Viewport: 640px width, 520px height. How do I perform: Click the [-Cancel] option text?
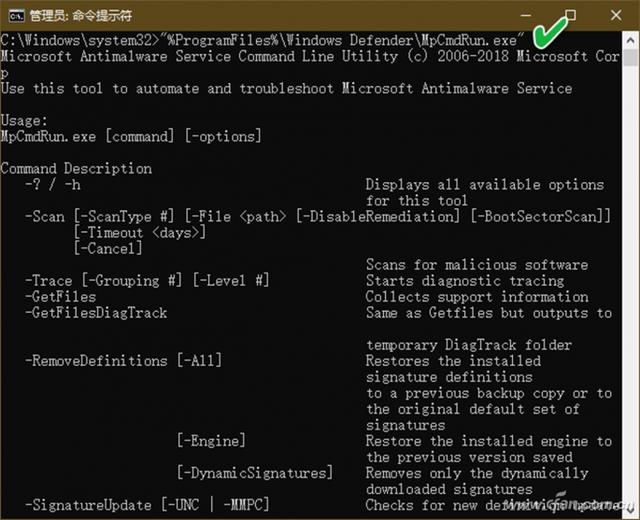coord(109,249)
